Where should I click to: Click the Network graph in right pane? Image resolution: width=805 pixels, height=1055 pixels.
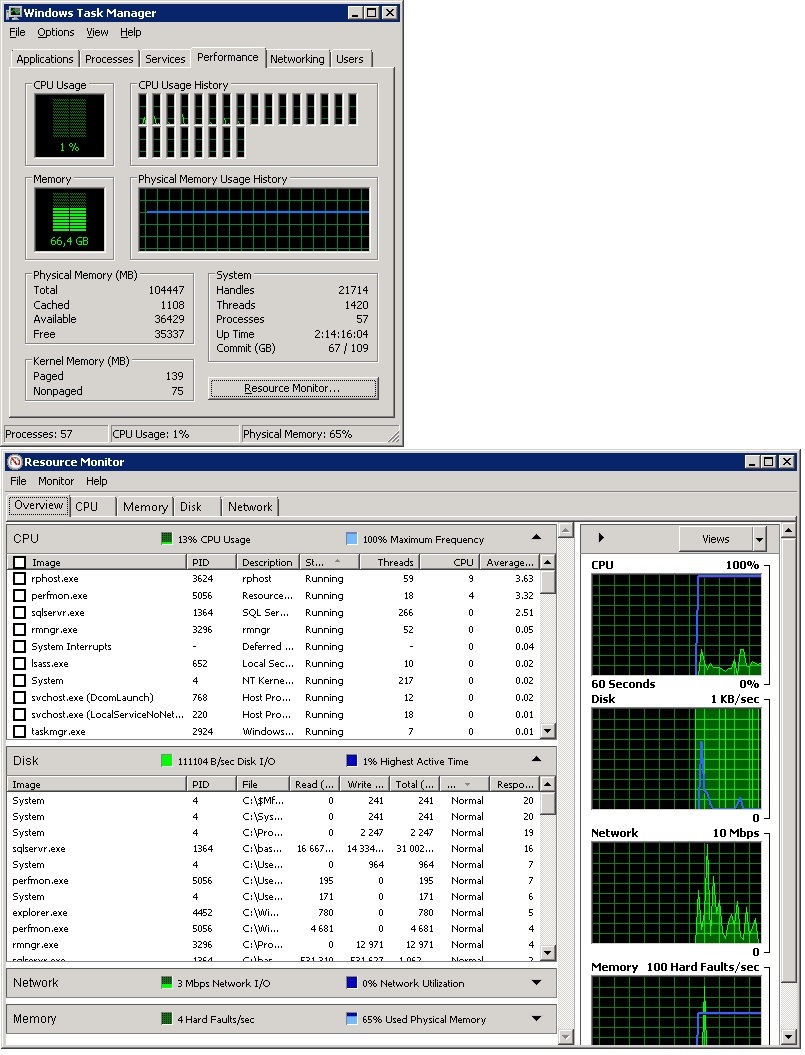676,892
